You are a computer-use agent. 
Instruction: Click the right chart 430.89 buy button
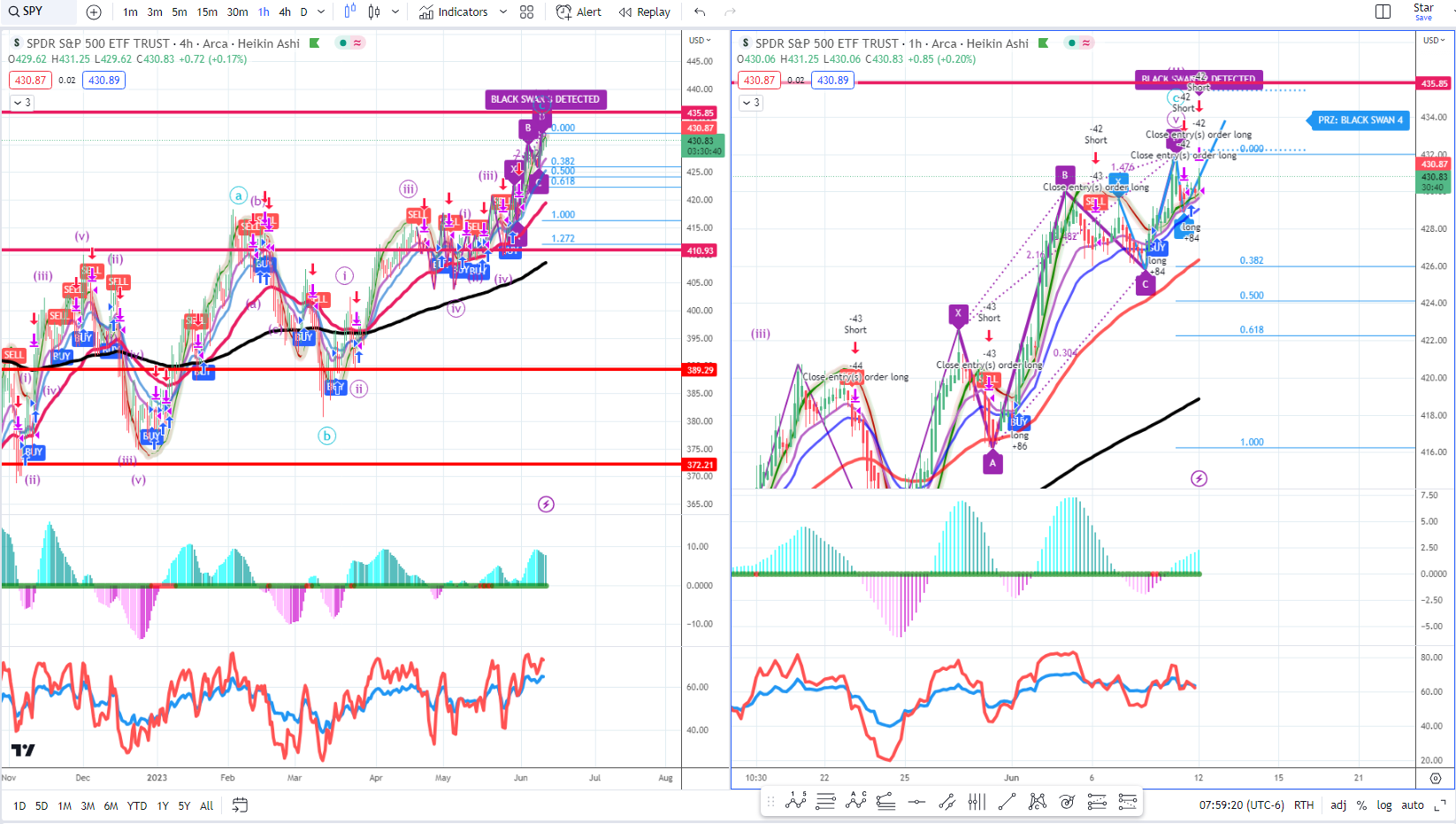832,80
